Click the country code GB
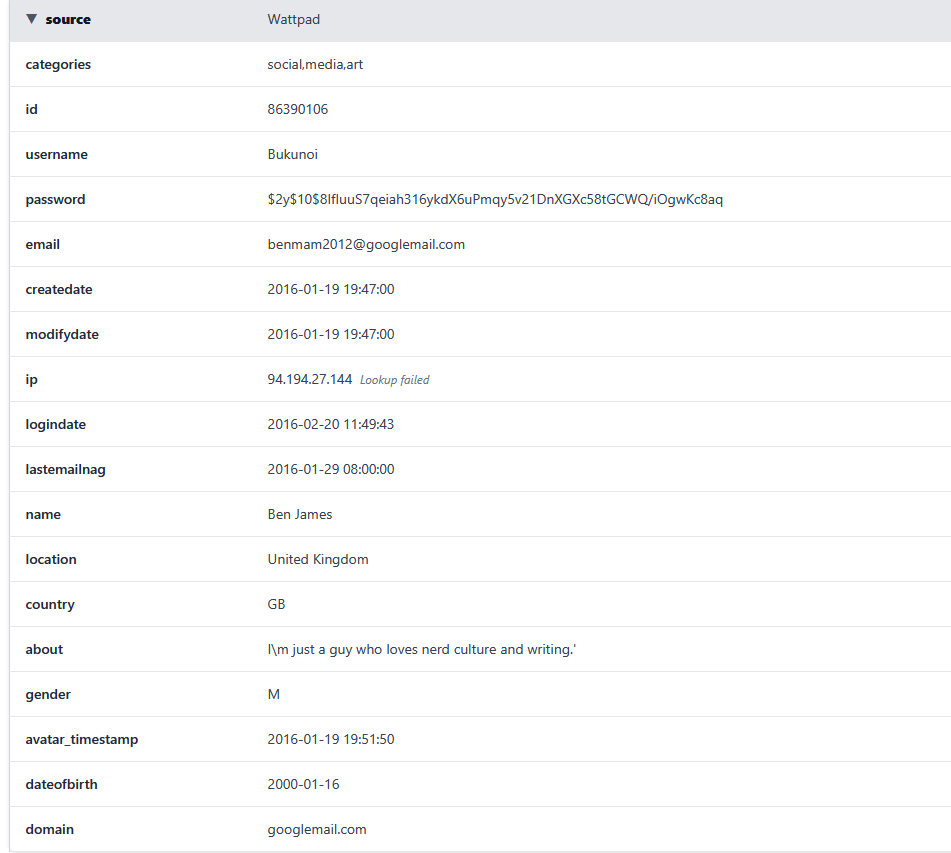951x853 pixels. [276, 604]
